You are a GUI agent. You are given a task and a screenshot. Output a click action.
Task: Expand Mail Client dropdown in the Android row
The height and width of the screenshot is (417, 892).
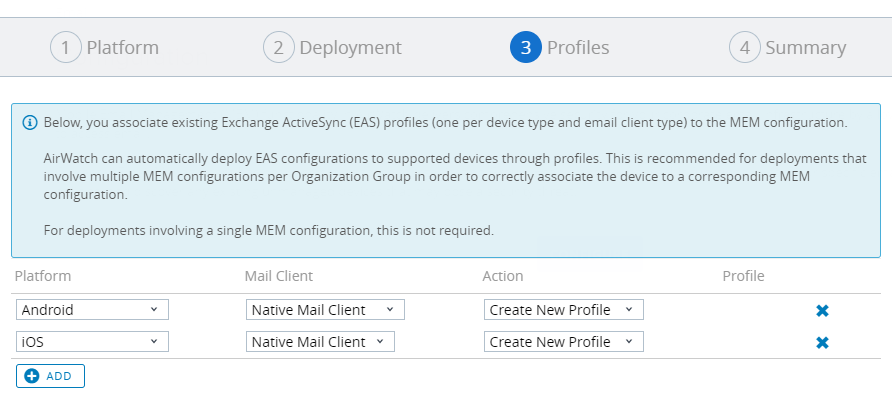[x=325, y=310]
